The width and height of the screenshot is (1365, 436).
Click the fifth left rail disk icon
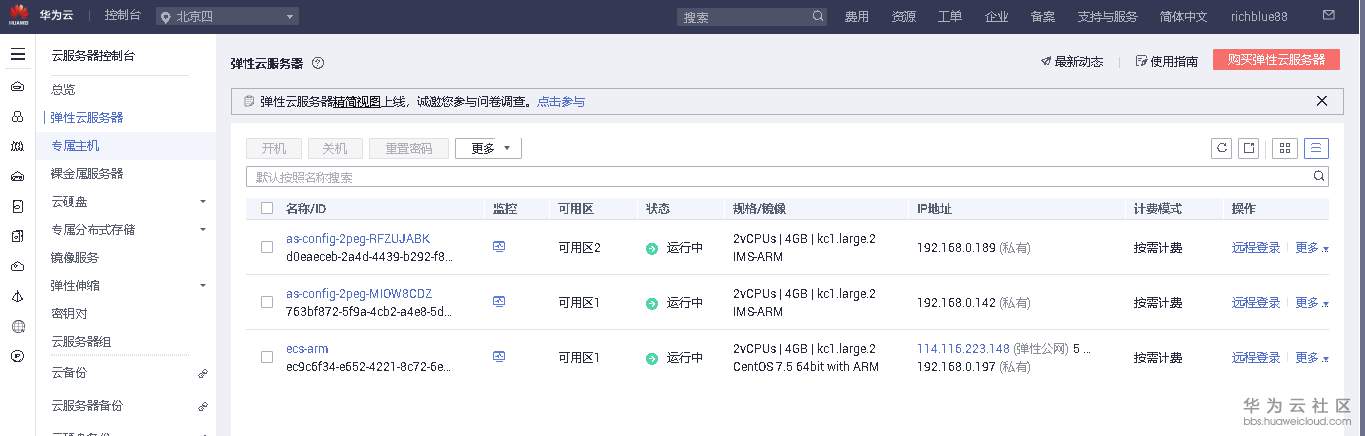coord(18,207)
